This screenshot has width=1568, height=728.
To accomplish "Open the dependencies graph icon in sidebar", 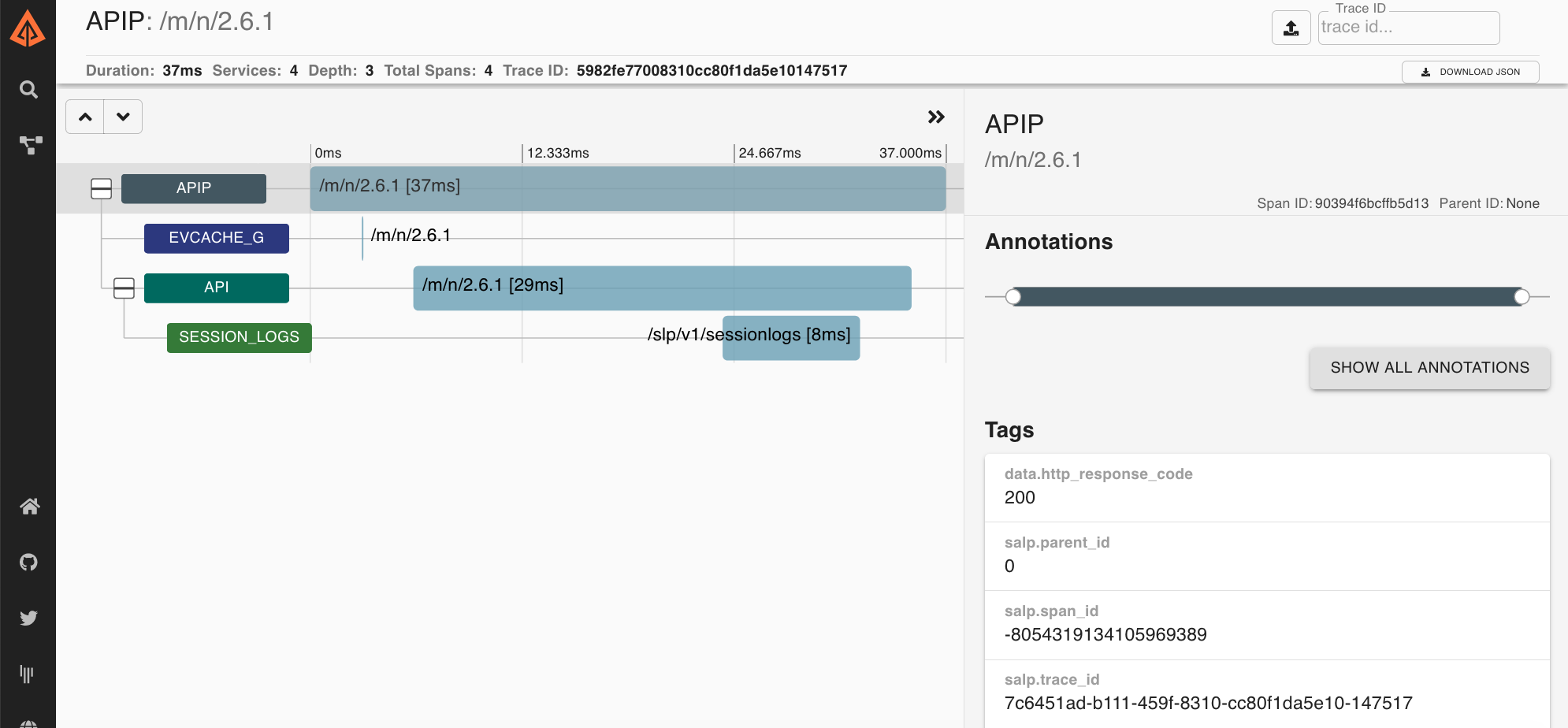I will 30,145.
